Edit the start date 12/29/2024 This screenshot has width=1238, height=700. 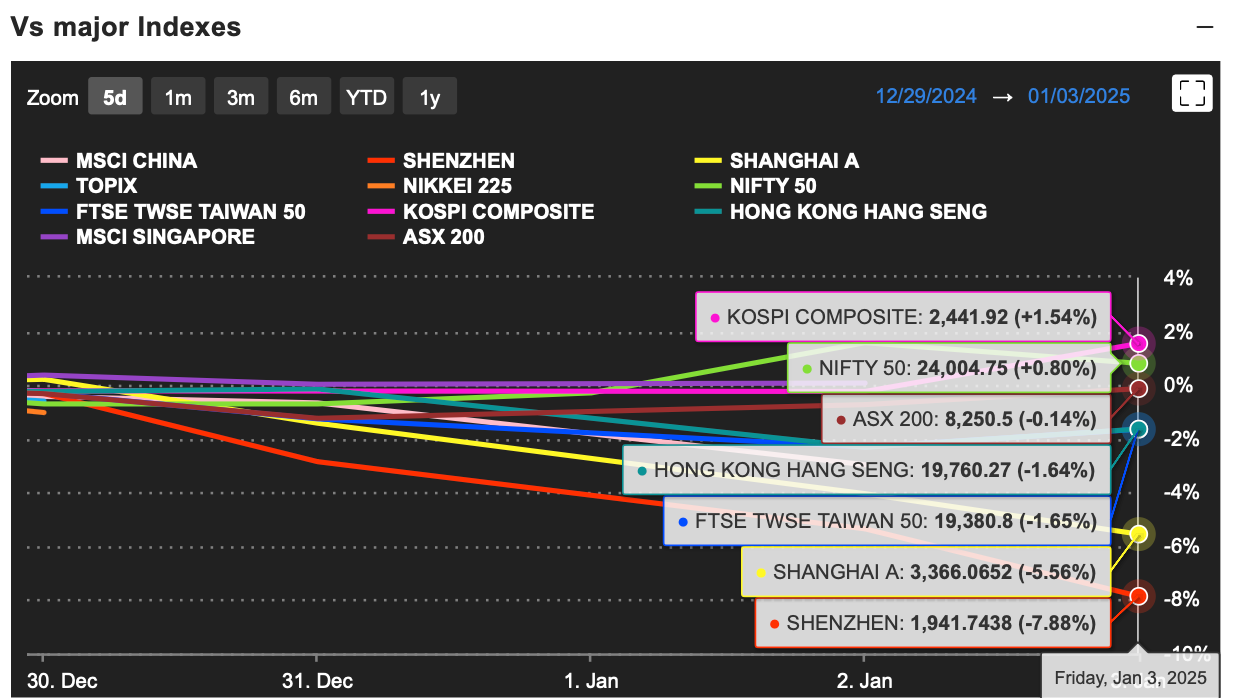(x=926, y=96)
